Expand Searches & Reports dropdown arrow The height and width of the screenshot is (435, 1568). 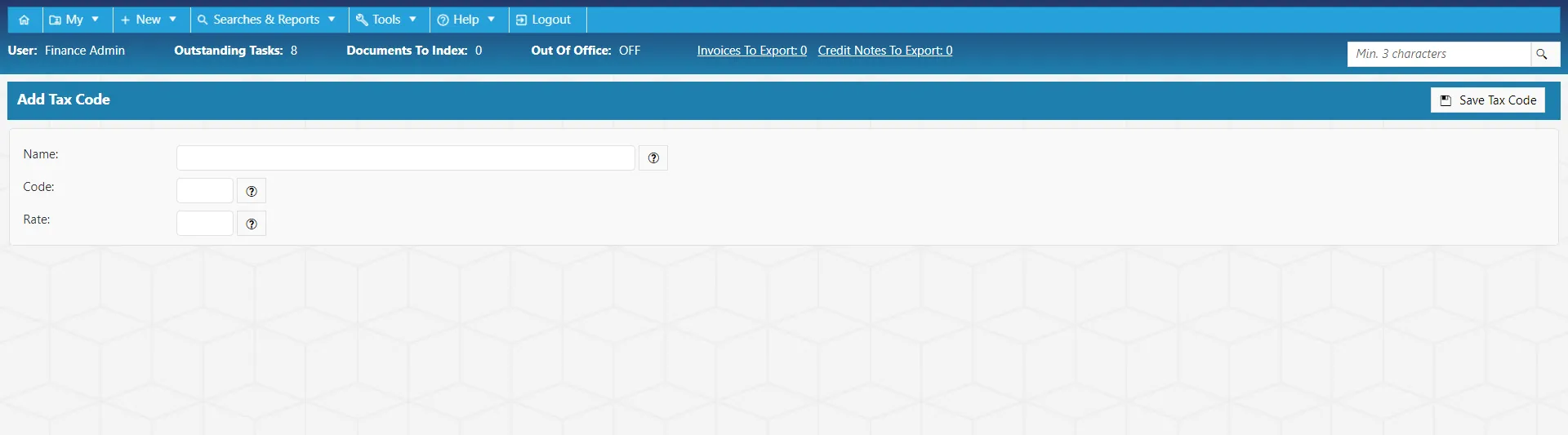(332, 20)
